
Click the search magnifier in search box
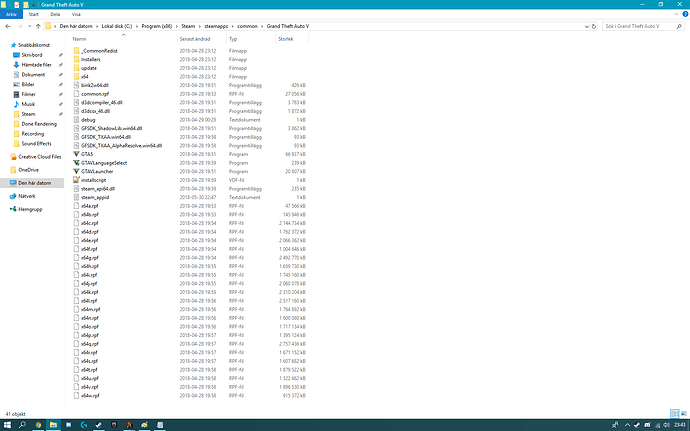point(679,26)
